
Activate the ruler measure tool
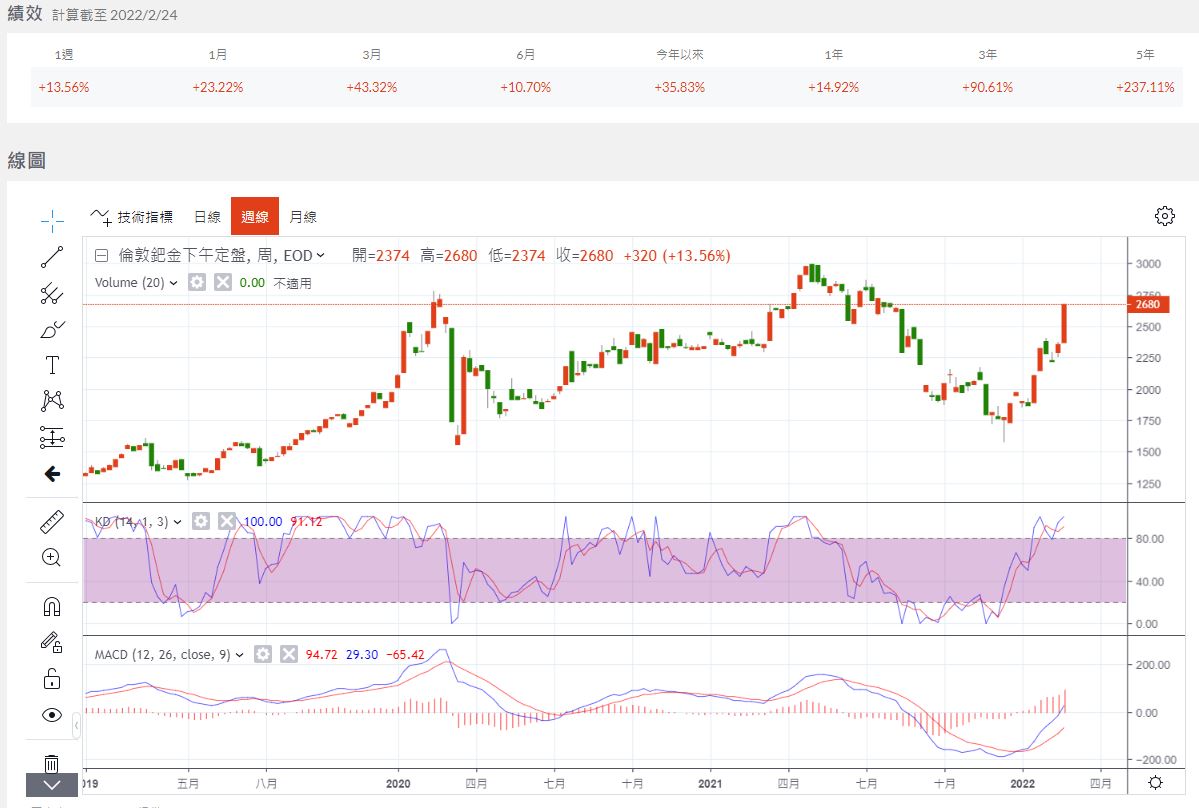pyautogui.click(x=52, y=522)
